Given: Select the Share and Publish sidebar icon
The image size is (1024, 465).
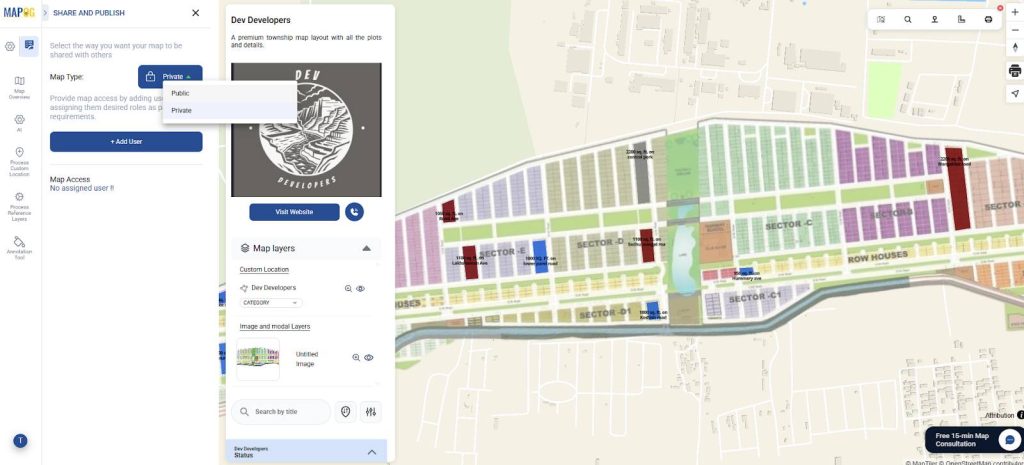Looking at the screenshot, I should click(x=29, y=46).
